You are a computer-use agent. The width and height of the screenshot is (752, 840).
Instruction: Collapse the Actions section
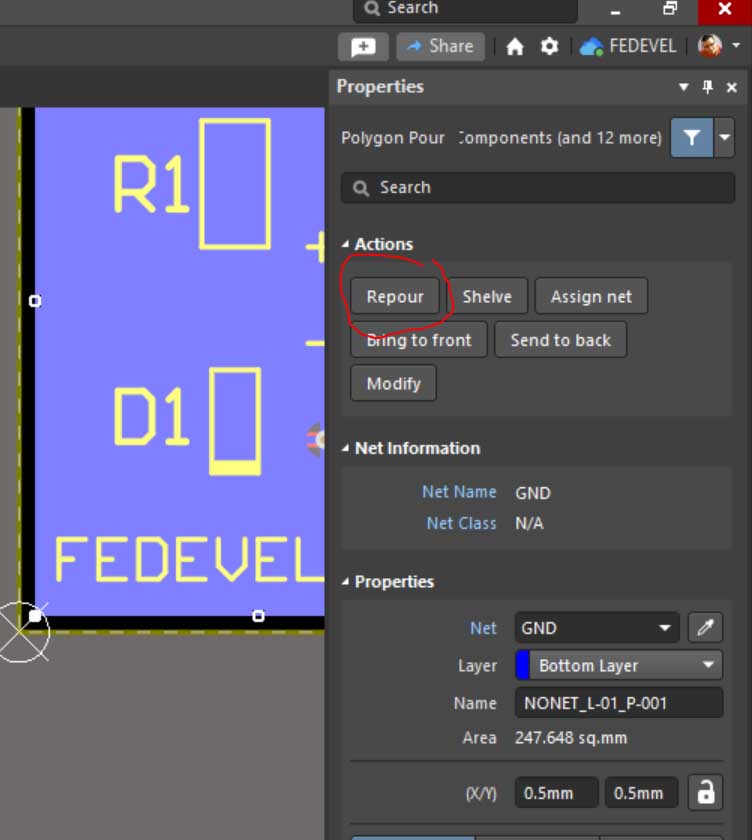[346, 244]
